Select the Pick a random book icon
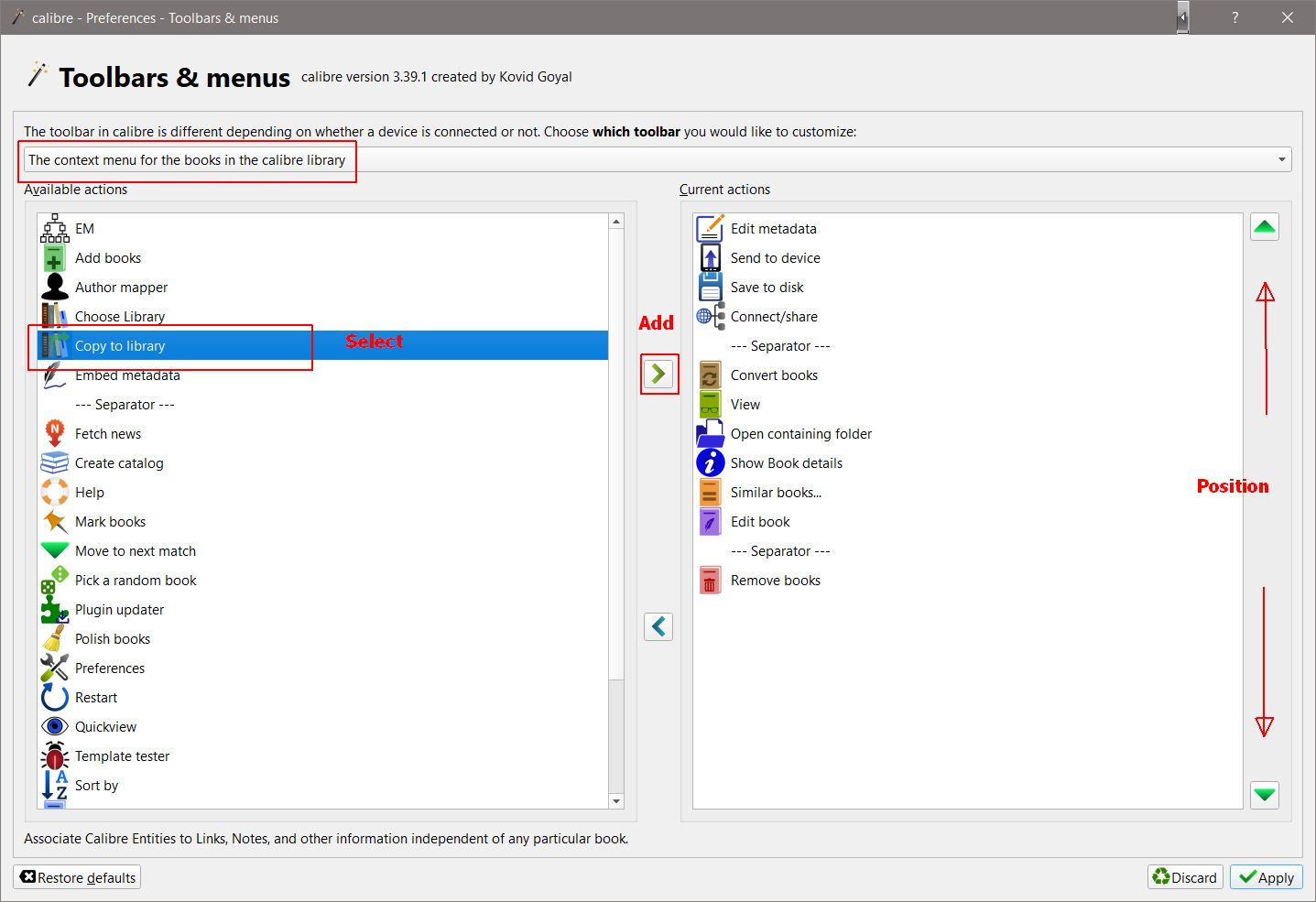Viewport: 1316px width, 902px height. [55, 580]
